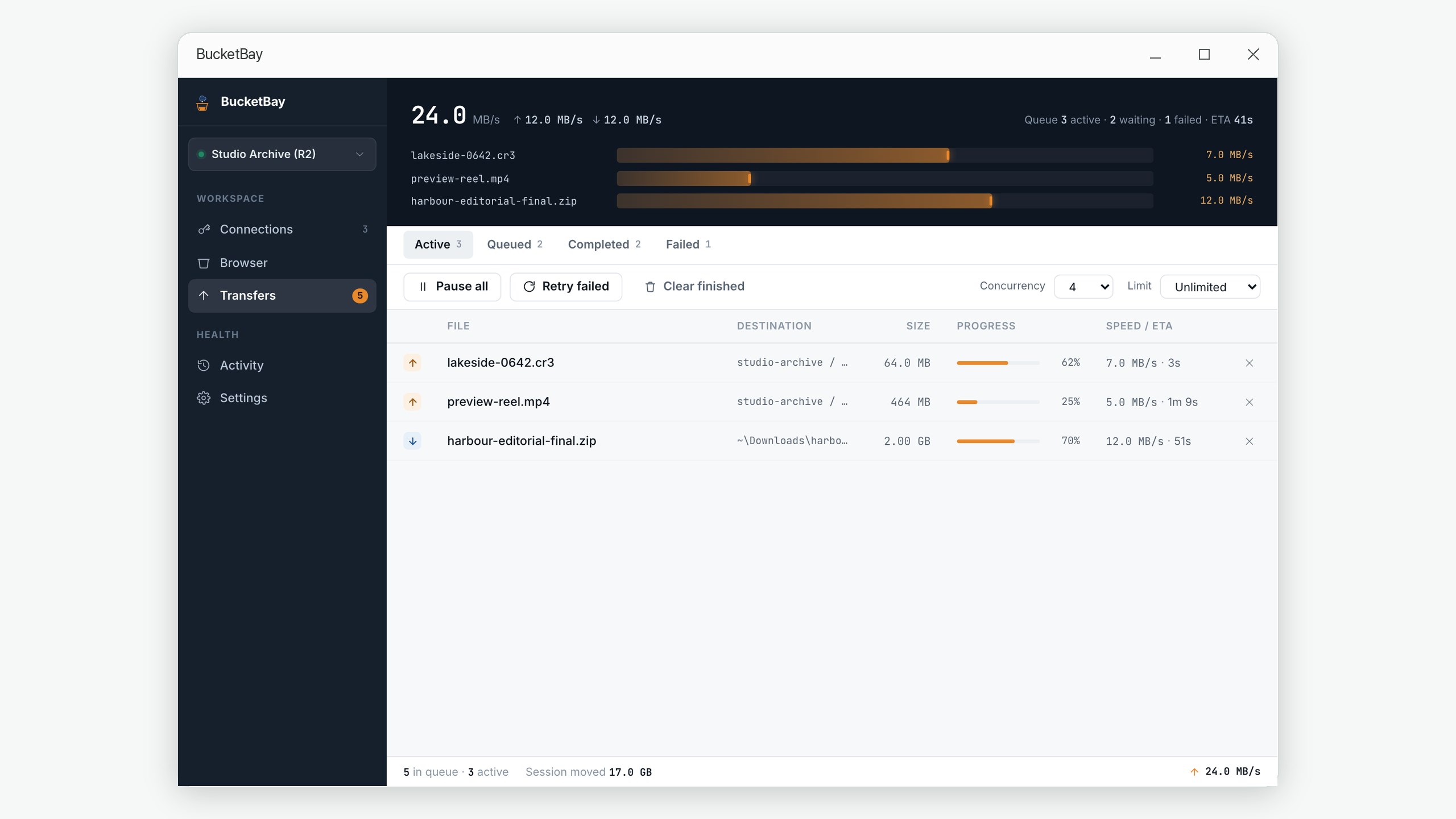Cancel the harbour-editorial-final.zip transfer

point(1249,441)
